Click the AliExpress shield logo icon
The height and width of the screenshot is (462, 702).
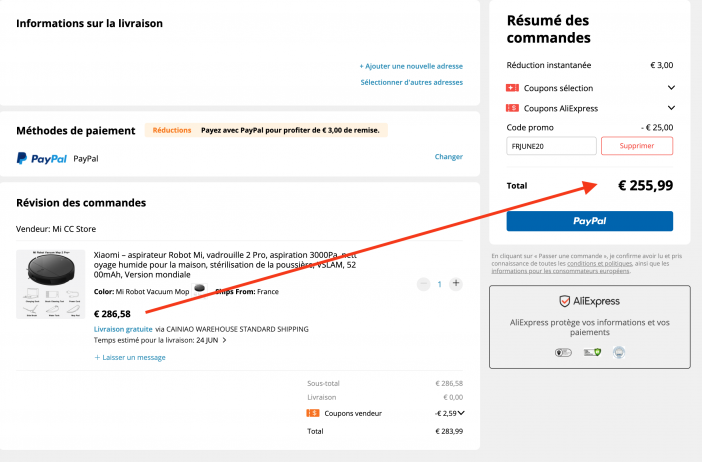pos(565,301)
